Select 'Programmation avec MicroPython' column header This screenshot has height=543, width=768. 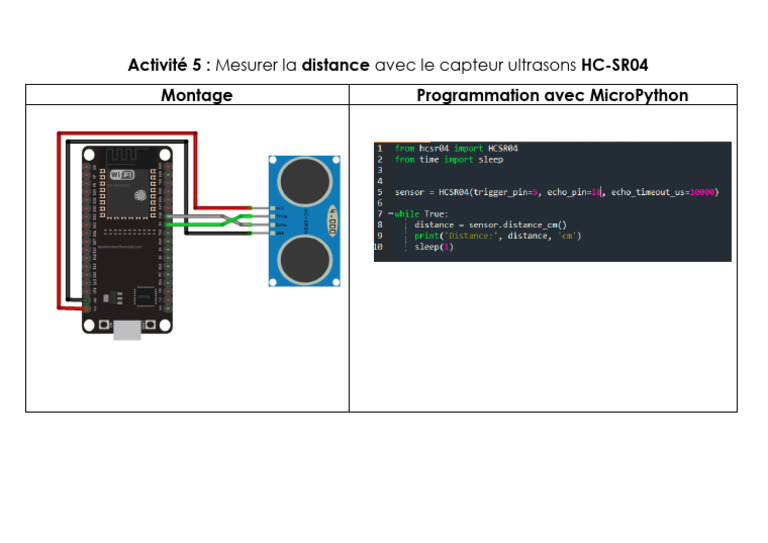click(x=552, y=95)
